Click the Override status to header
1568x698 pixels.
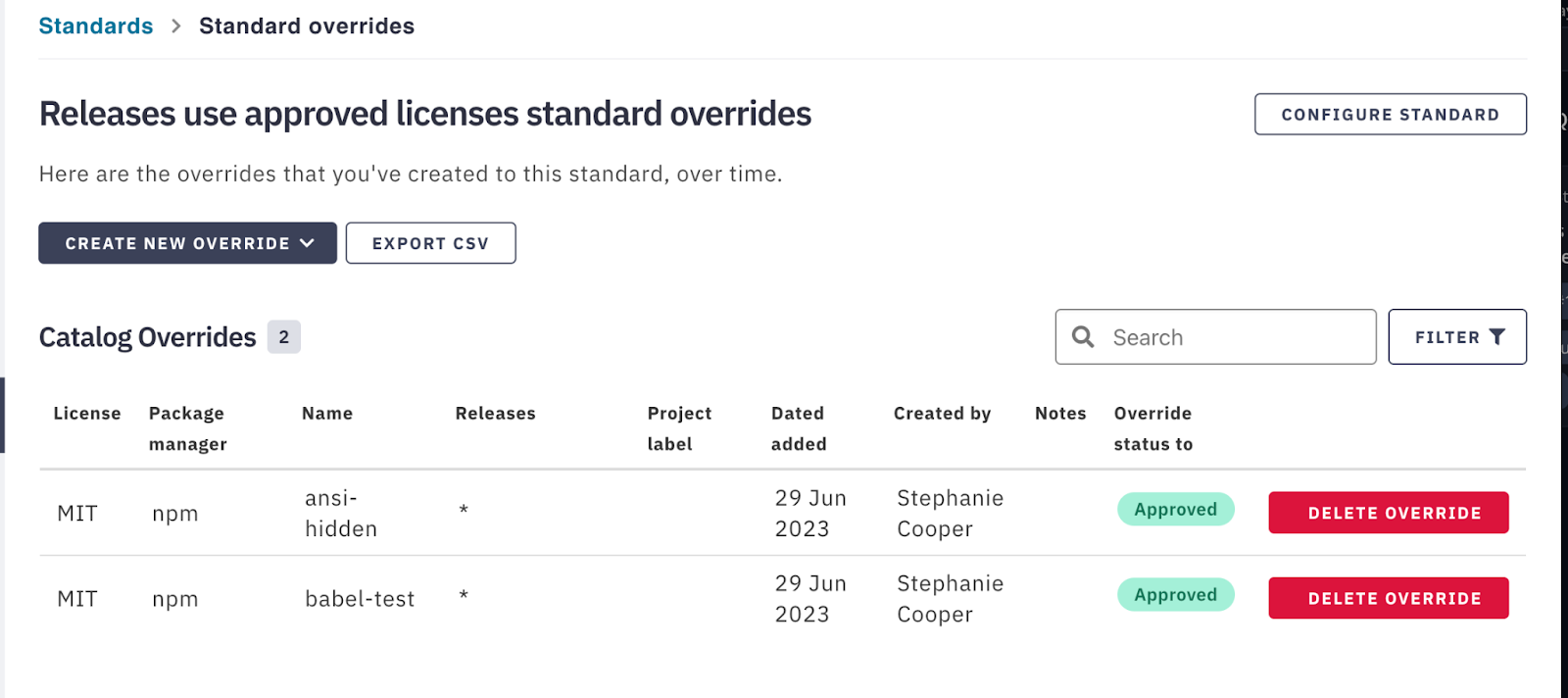pos(1153,428)
